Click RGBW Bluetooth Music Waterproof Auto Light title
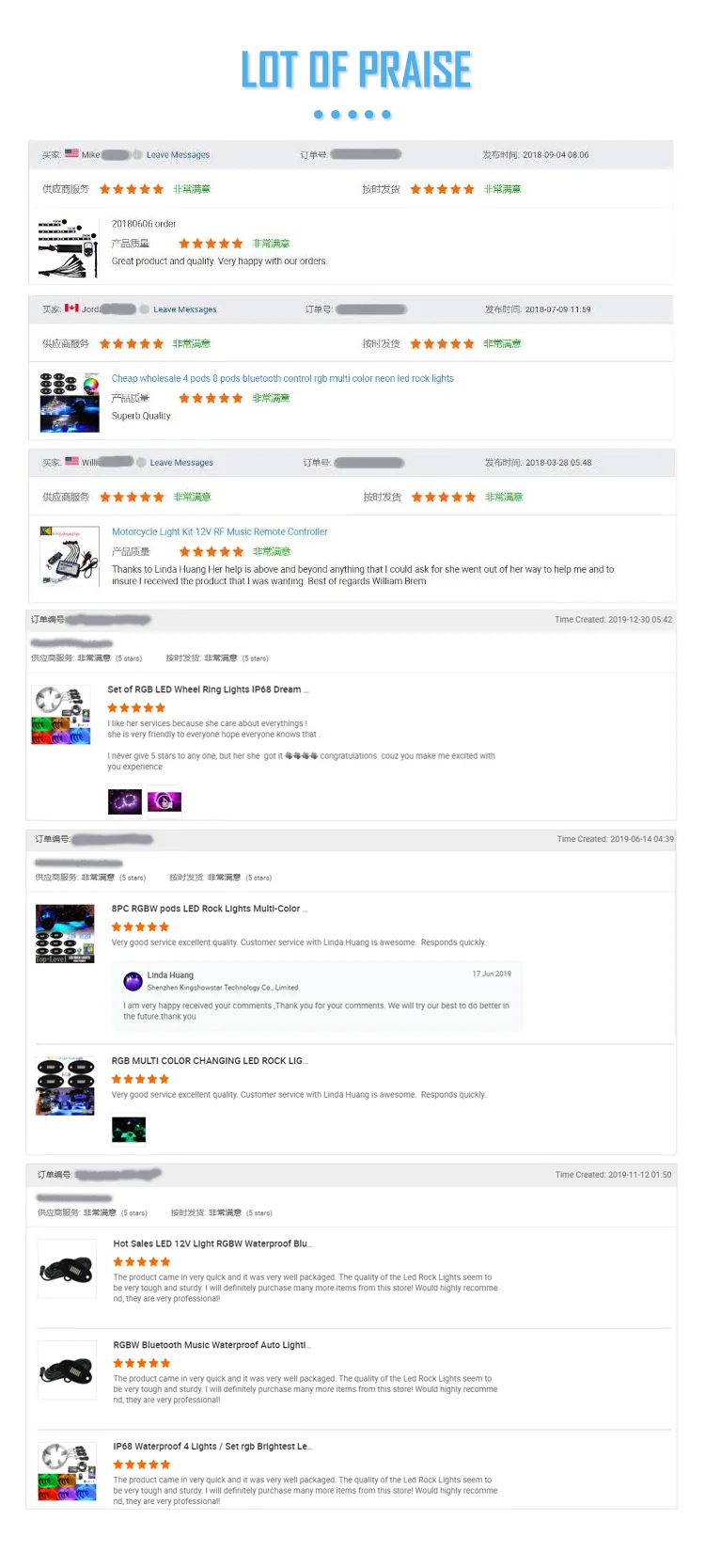The image size is (705, 1568). [212, 1345]
